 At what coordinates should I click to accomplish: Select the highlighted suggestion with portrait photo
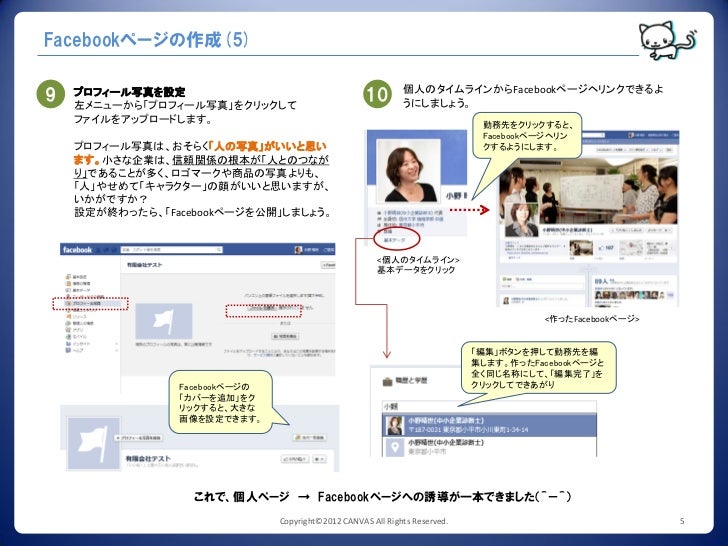pos(489,425)
